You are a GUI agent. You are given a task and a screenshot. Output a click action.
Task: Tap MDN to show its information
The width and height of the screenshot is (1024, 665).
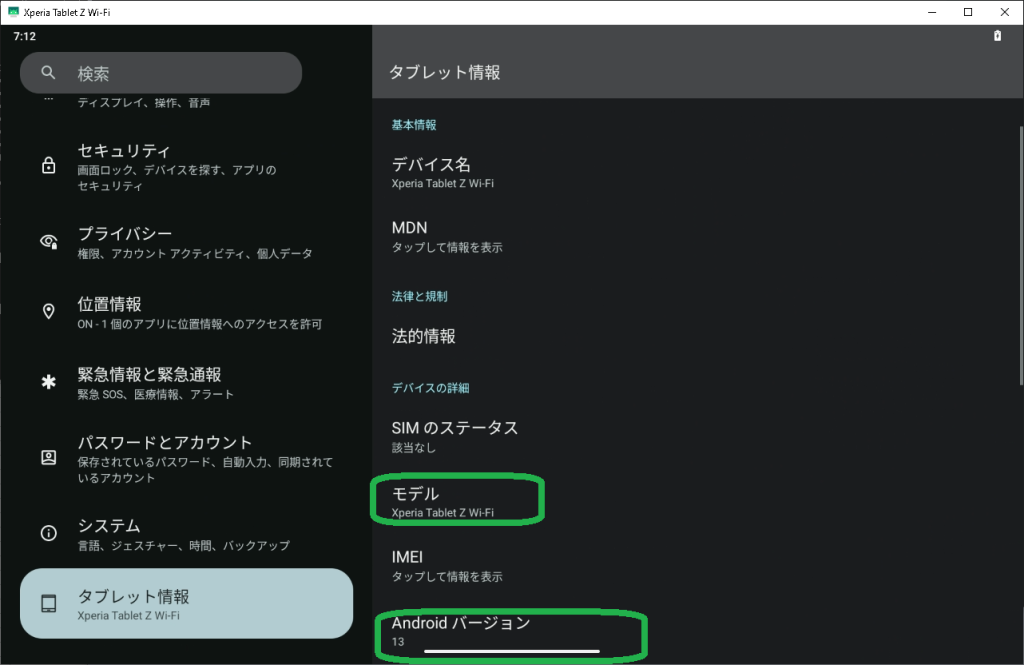pos(696,236)
